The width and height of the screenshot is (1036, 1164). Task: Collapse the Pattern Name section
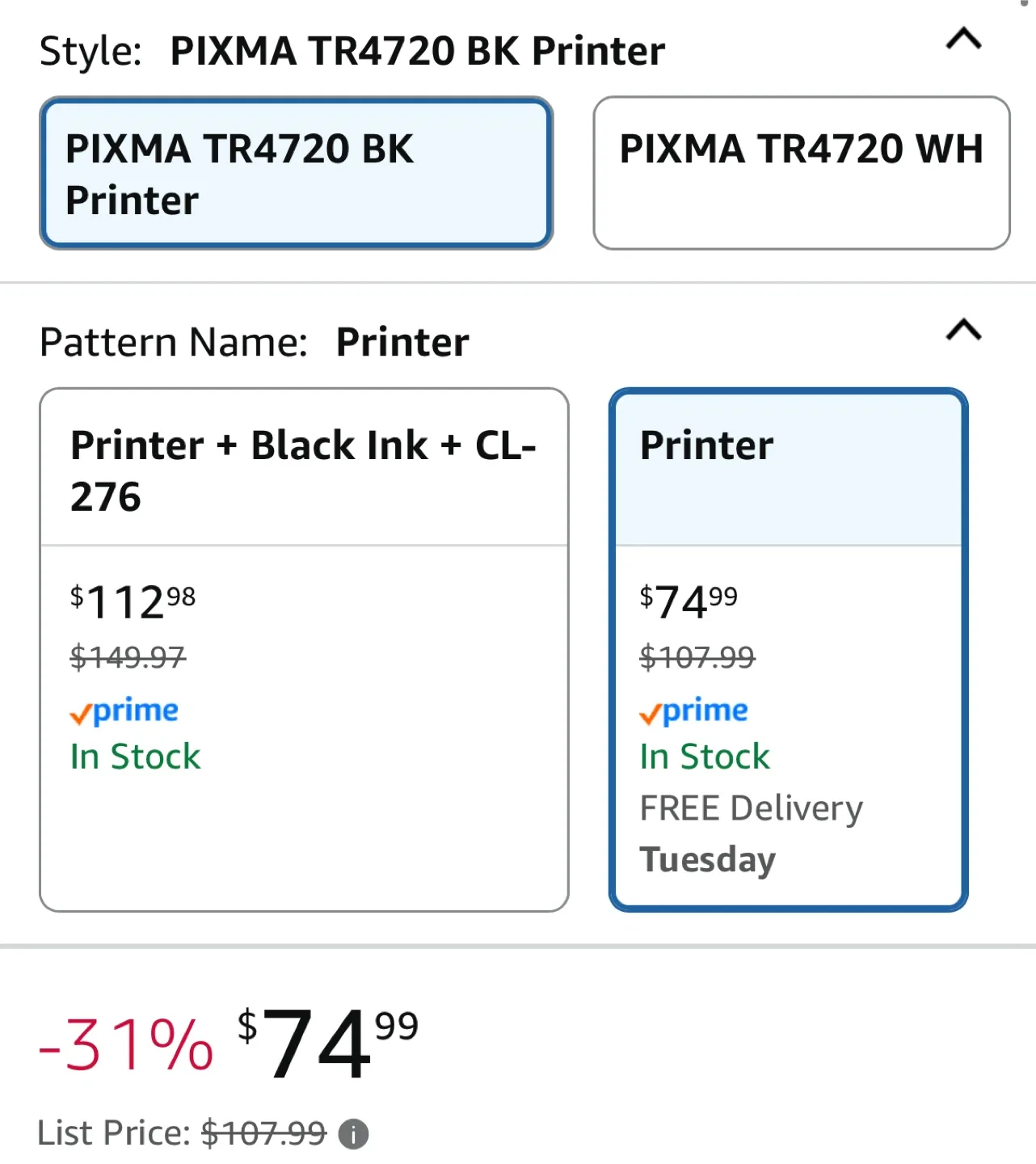click(x=963, y=330)
